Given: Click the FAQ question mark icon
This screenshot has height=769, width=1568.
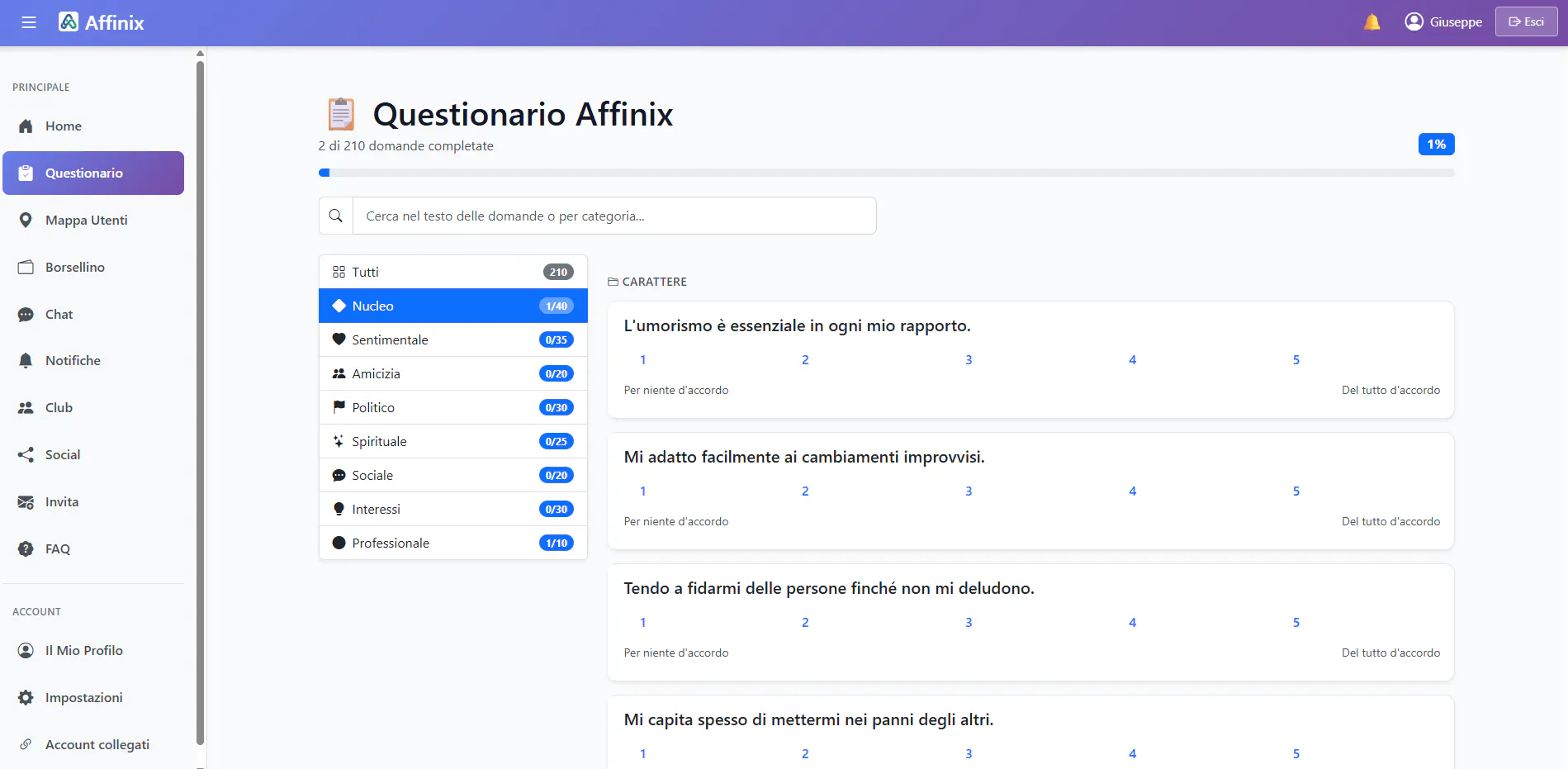Looking at the screenshot, I should coord(26,549).
